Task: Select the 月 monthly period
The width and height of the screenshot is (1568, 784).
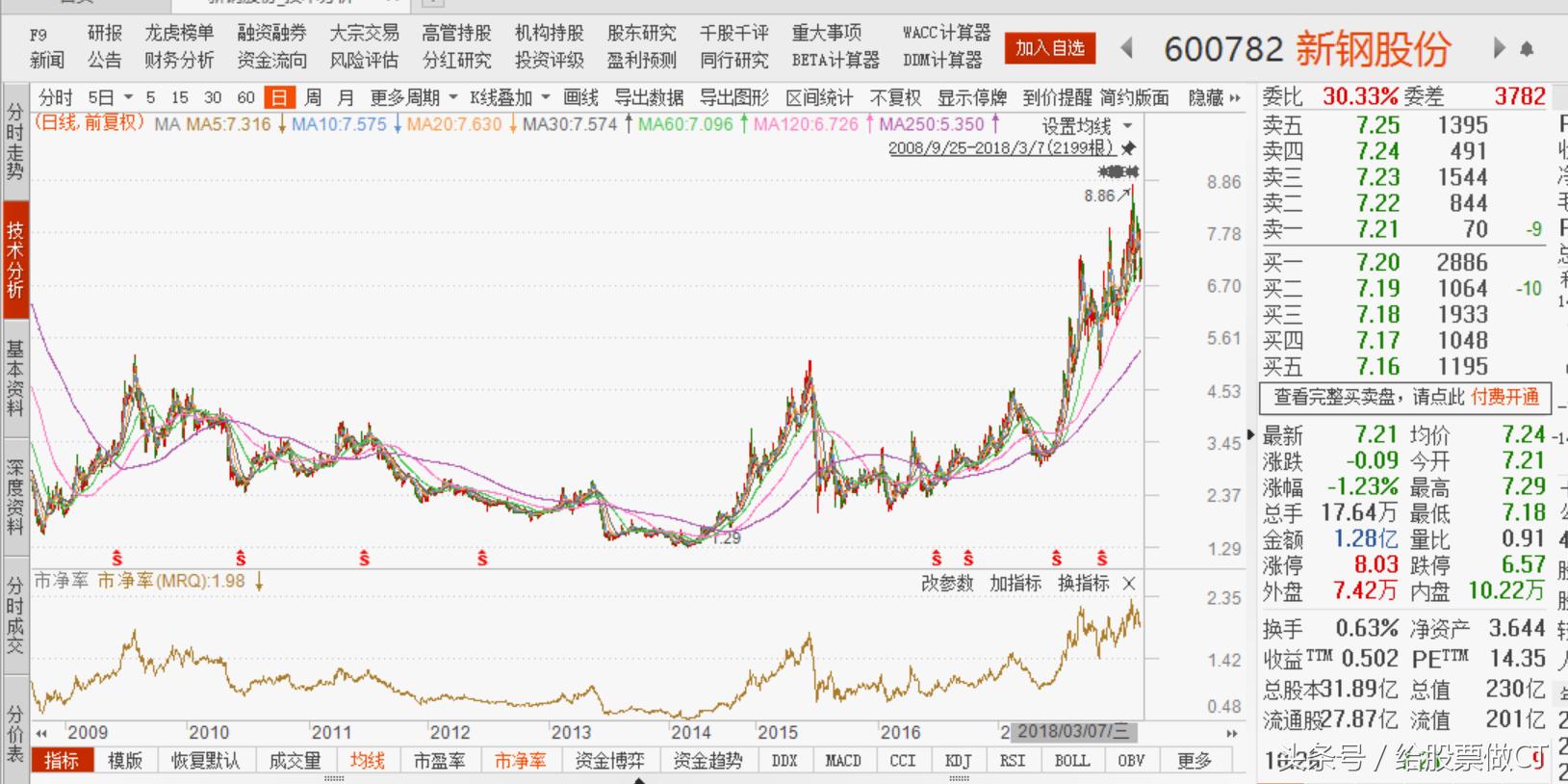Action: coord(346,98)
